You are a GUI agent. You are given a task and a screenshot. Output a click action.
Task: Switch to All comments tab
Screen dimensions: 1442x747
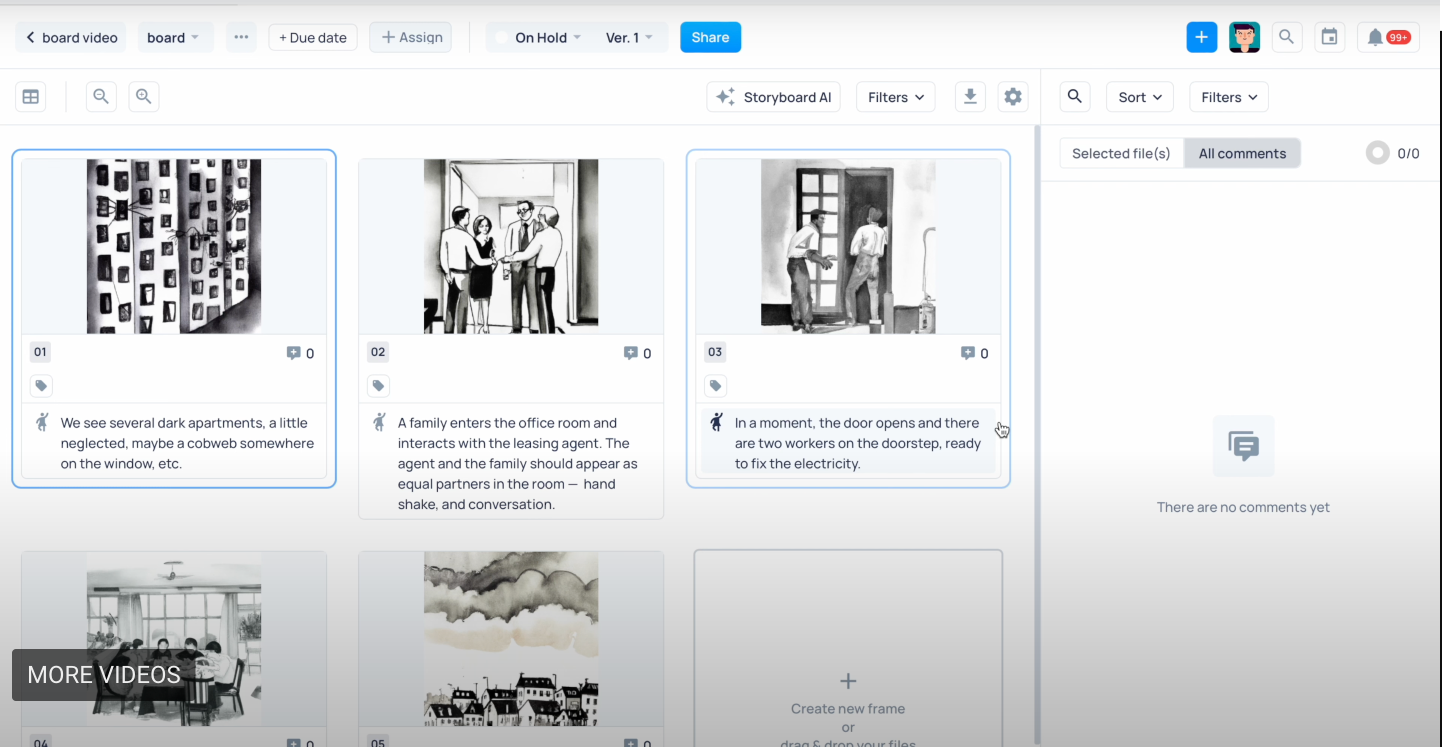[x=1242, y=153]
